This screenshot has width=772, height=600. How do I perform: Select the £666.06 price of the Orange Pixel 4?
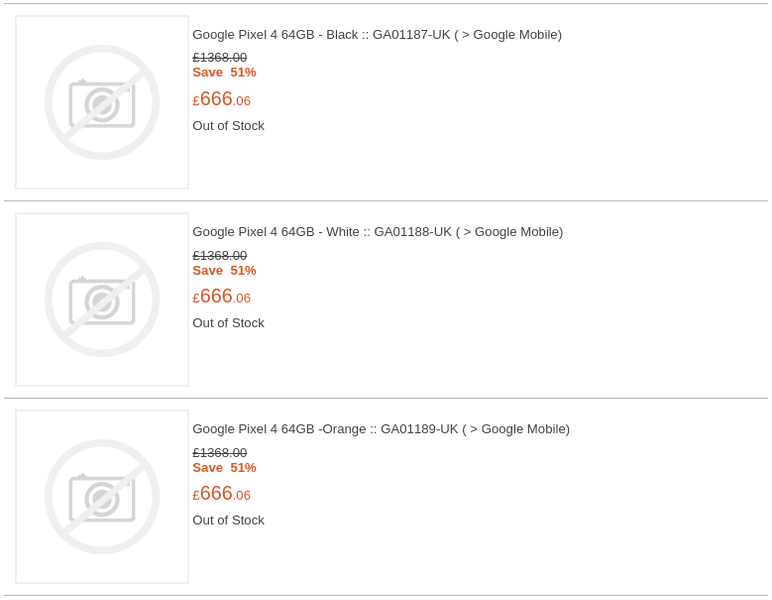point(222,494)
